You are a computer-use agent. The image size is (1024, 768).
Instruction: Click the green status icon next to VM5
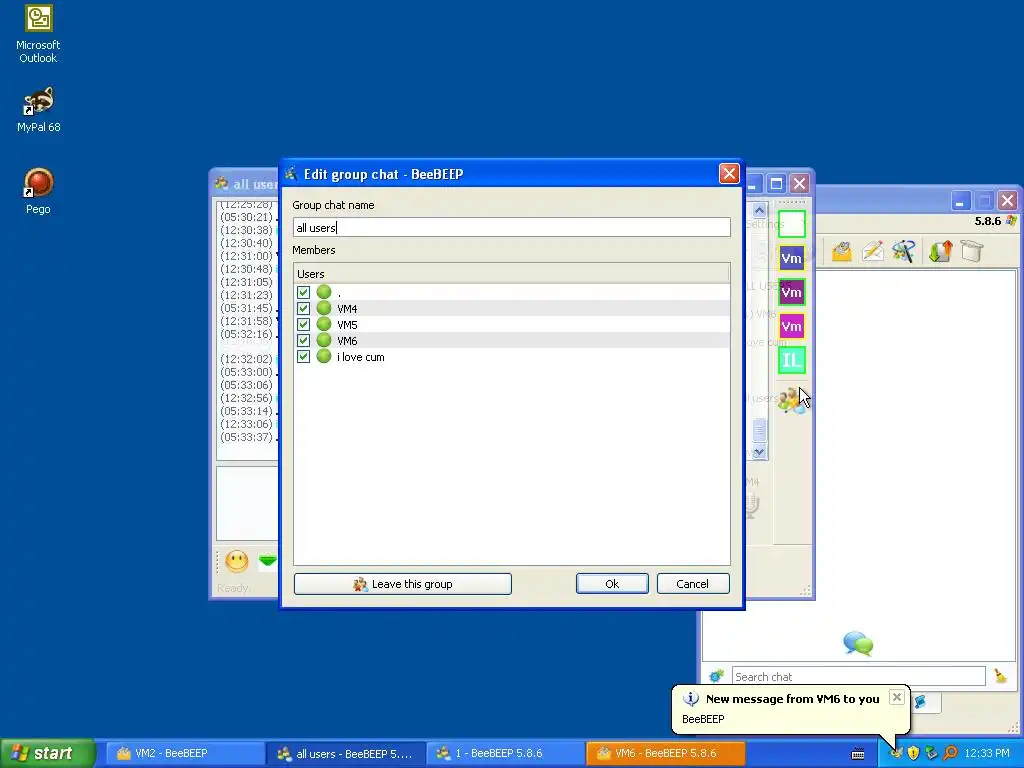point(324,324)
